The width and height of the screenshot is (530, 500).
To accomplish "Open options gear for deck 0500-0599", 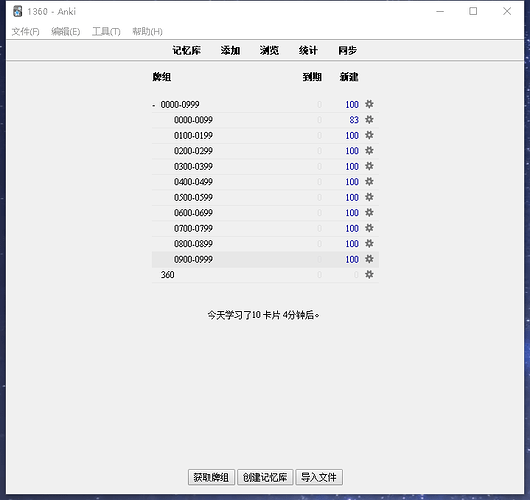I will tap(369, 197).
